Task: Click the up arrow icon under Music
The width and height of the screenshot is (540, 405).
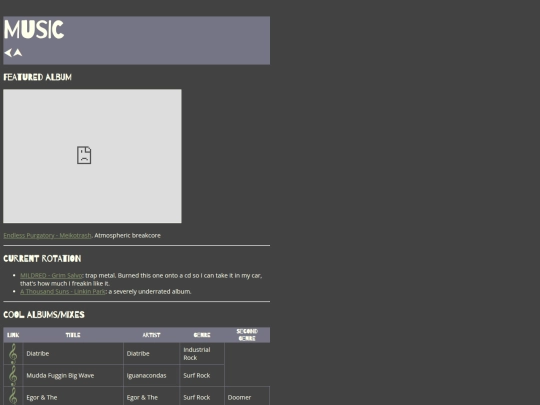Action: [x=18, y=53]
